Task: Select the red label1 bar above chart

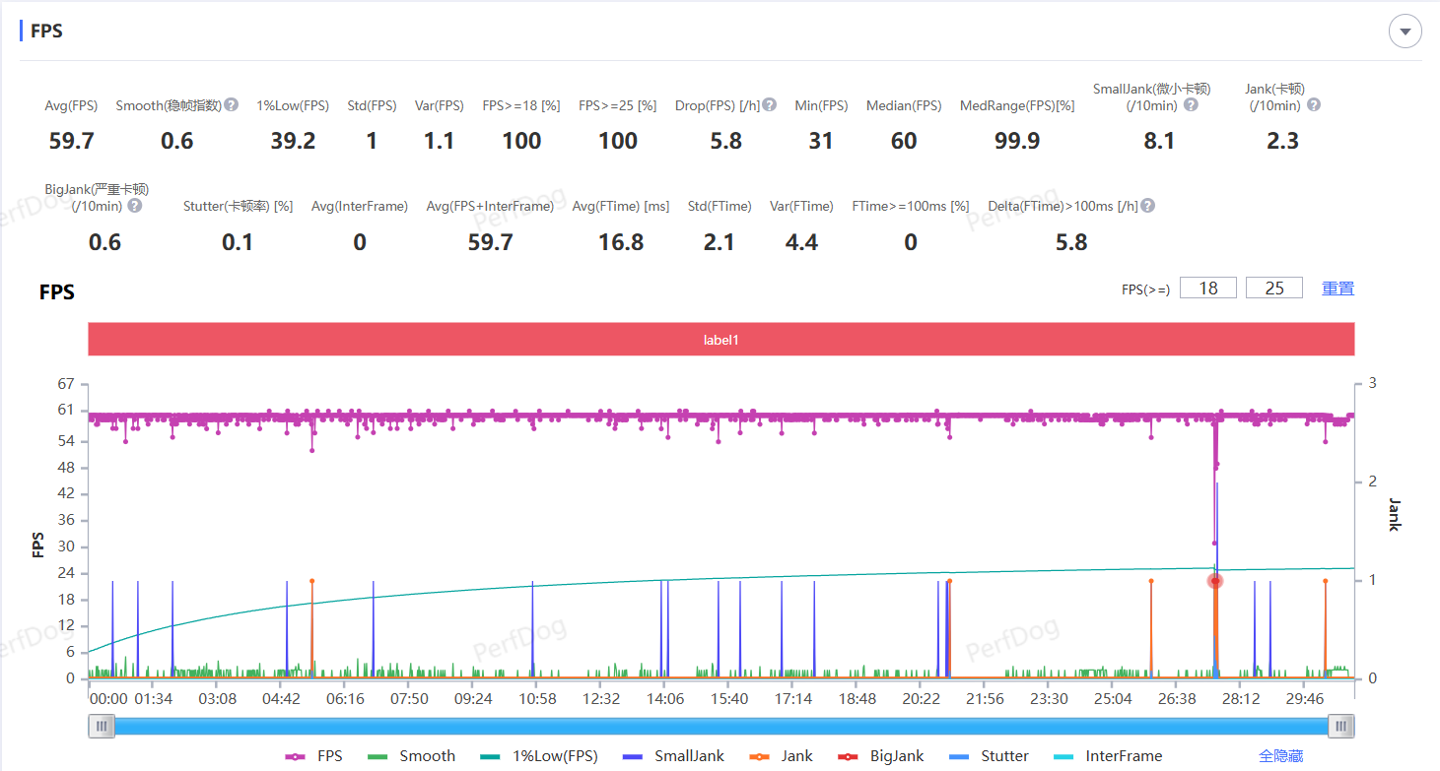Action: pos(721,340)
